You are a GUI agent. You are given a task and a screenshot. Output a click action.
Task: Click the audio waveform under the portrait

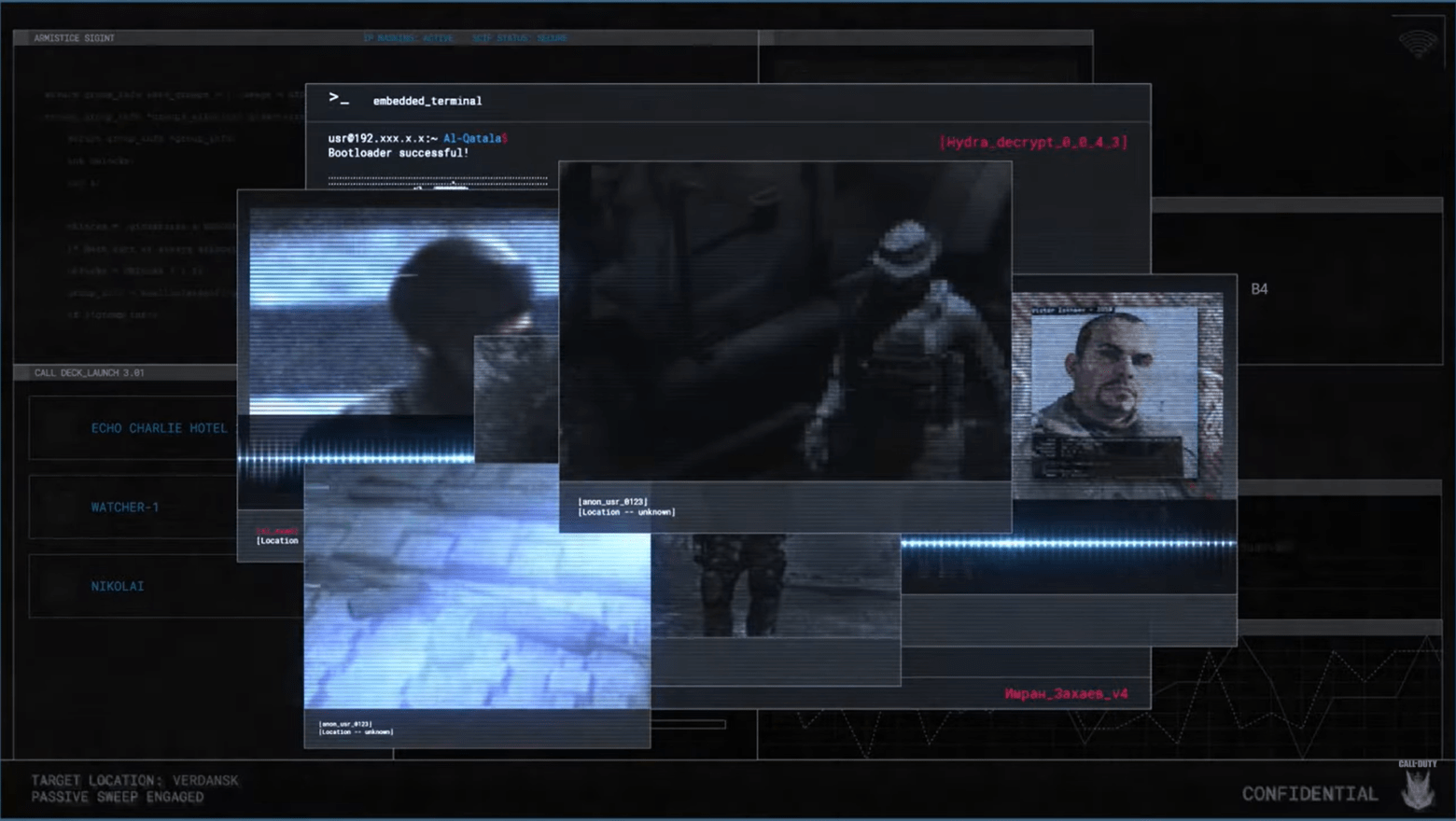click(x=1068, y=543)
